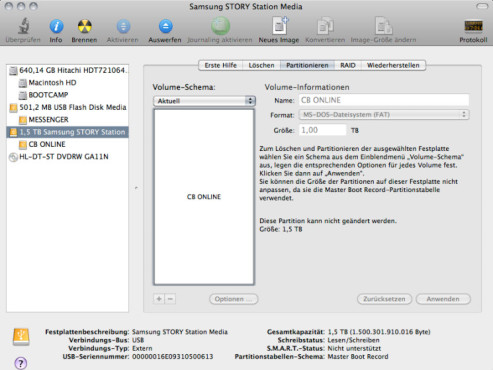Switch to the Wiederherstellen tab
The width and height of the screenshot is (493, 370).
393,65
